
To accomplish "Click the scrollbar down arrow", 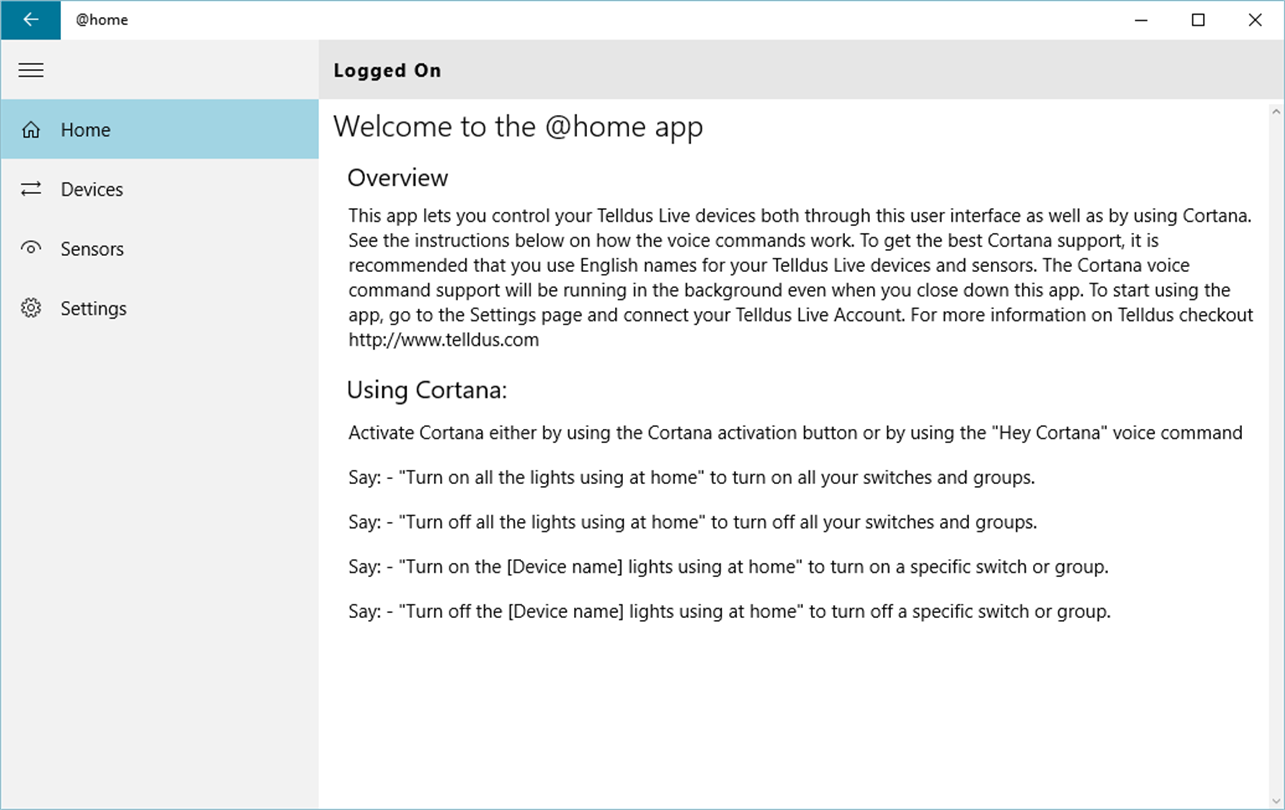I will [1276, 800].
